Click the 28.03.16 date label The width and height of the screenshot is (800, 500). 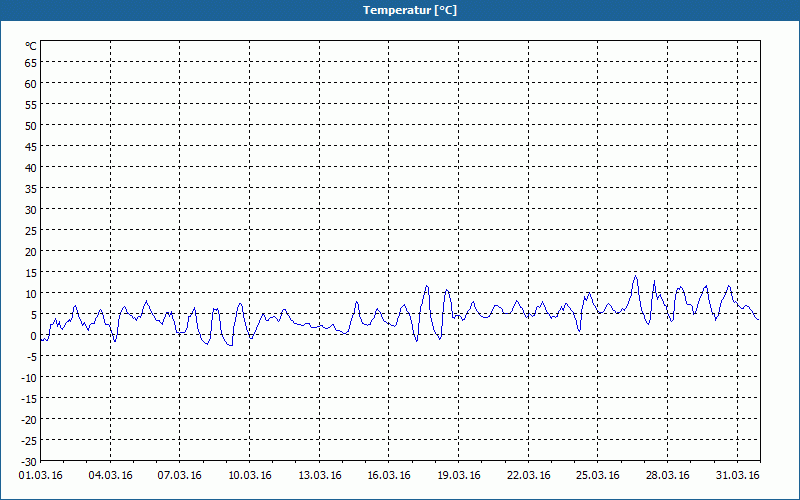tap(668, 476)
